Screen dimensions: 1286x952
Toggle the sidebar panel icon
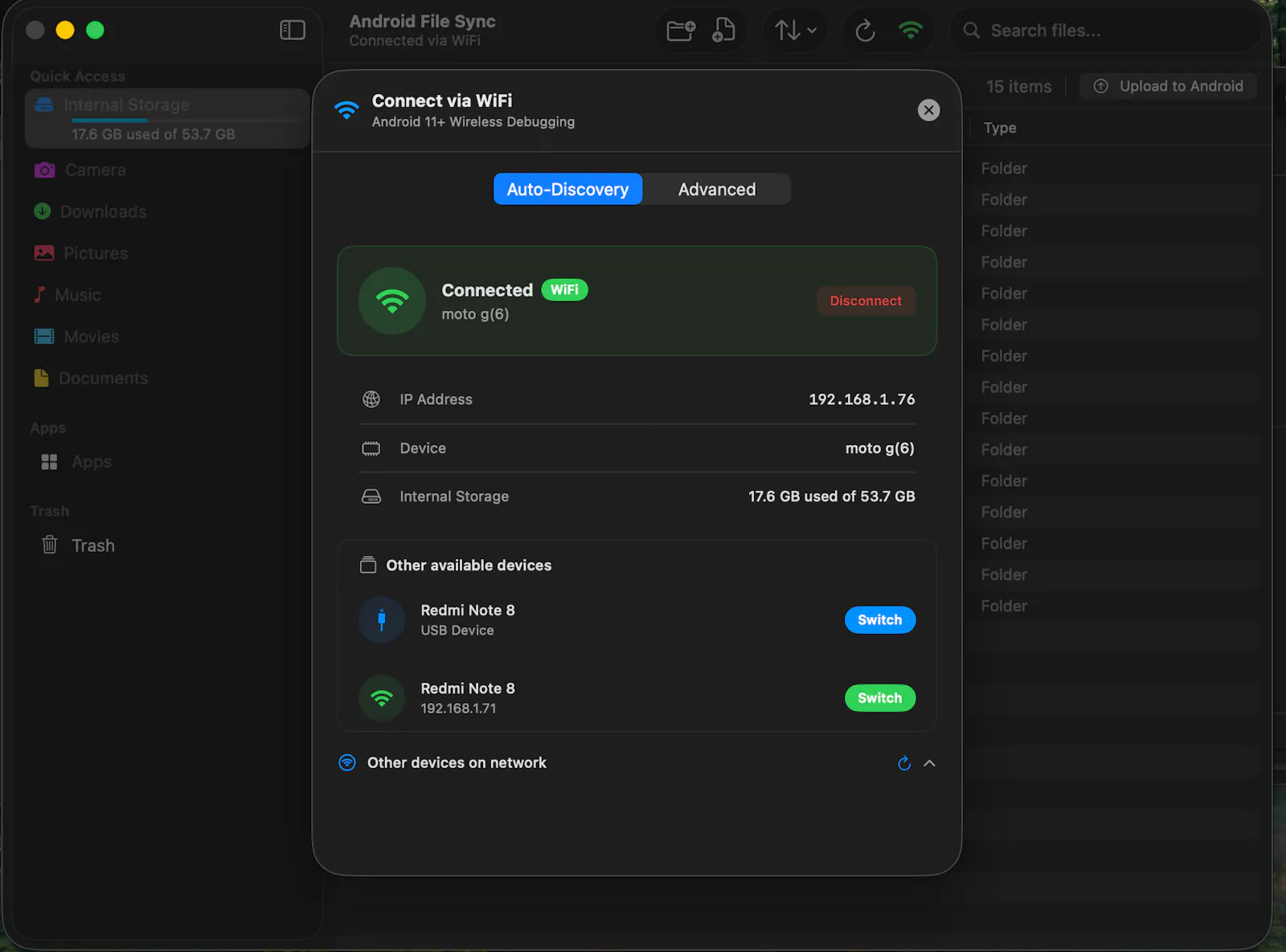(293, 31)
